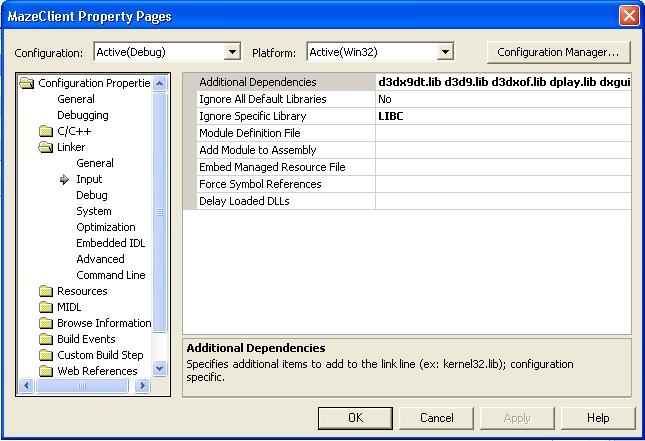
Task: Select the Resources tree node
Action: (82, 291)
